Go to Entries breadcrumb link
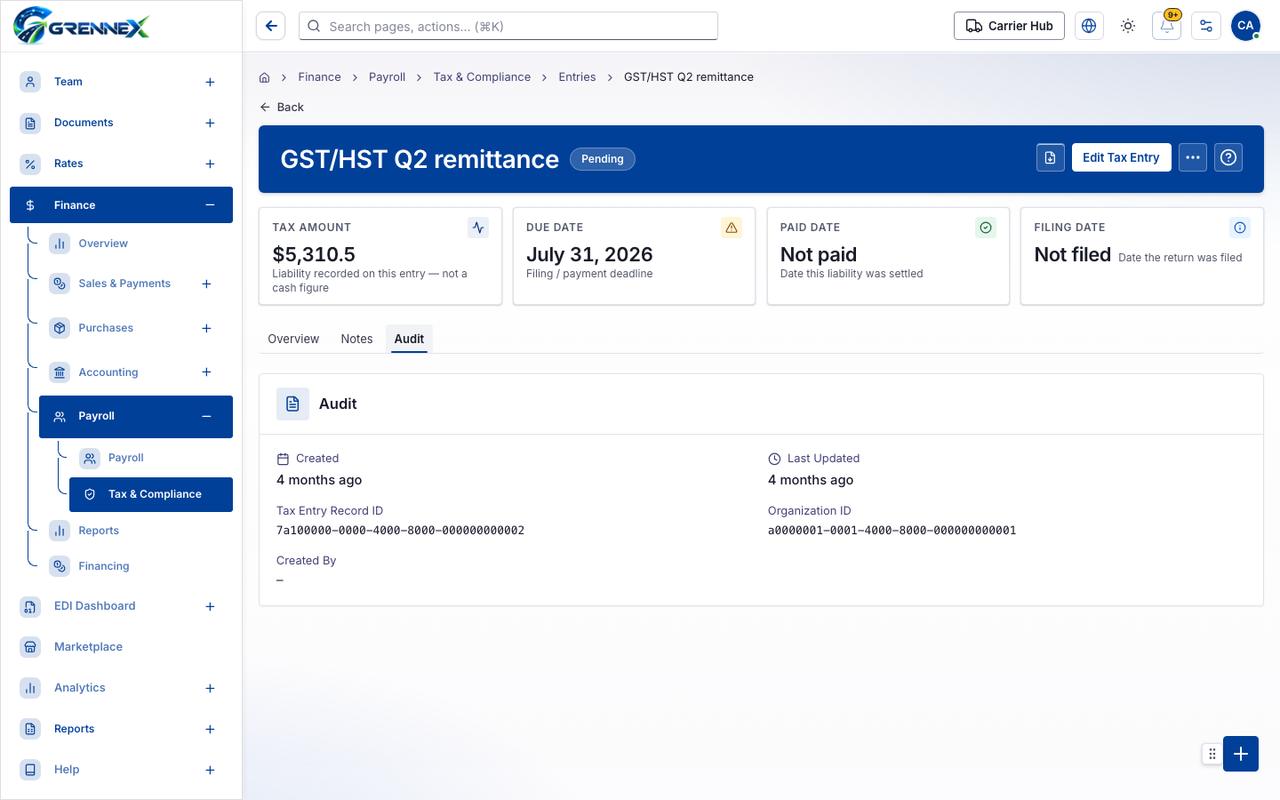Screen dimensions: 1280x800 tap(577, 77)
